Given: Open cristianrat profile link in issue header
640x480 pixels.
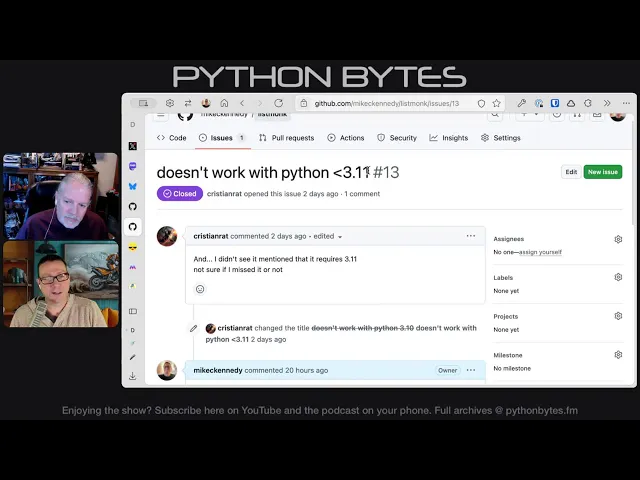Looking at the screenshot, I should pyautogui.click(x=224, y=194).
